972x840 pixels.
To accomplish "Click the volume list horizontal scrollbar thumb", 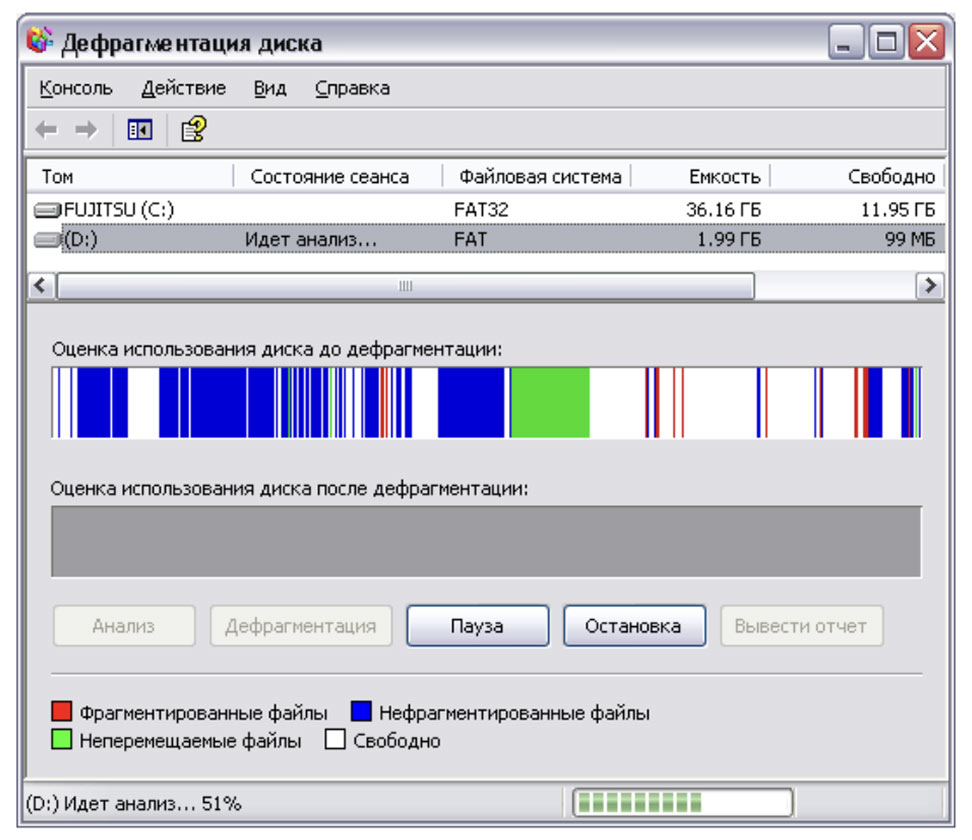I will (x=405, y=286).
